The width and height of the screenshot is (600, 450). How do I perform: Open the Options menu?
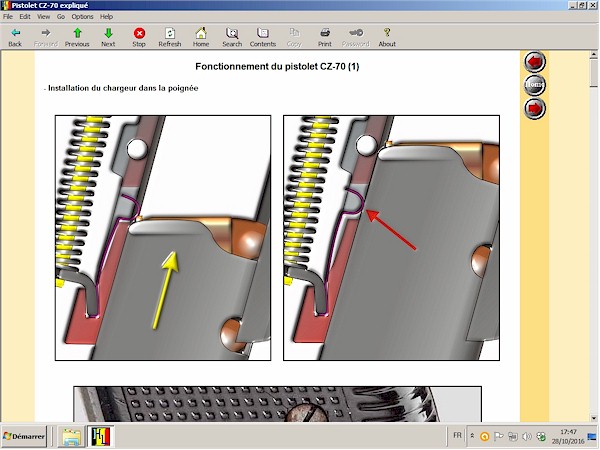[x=82, y=16]
